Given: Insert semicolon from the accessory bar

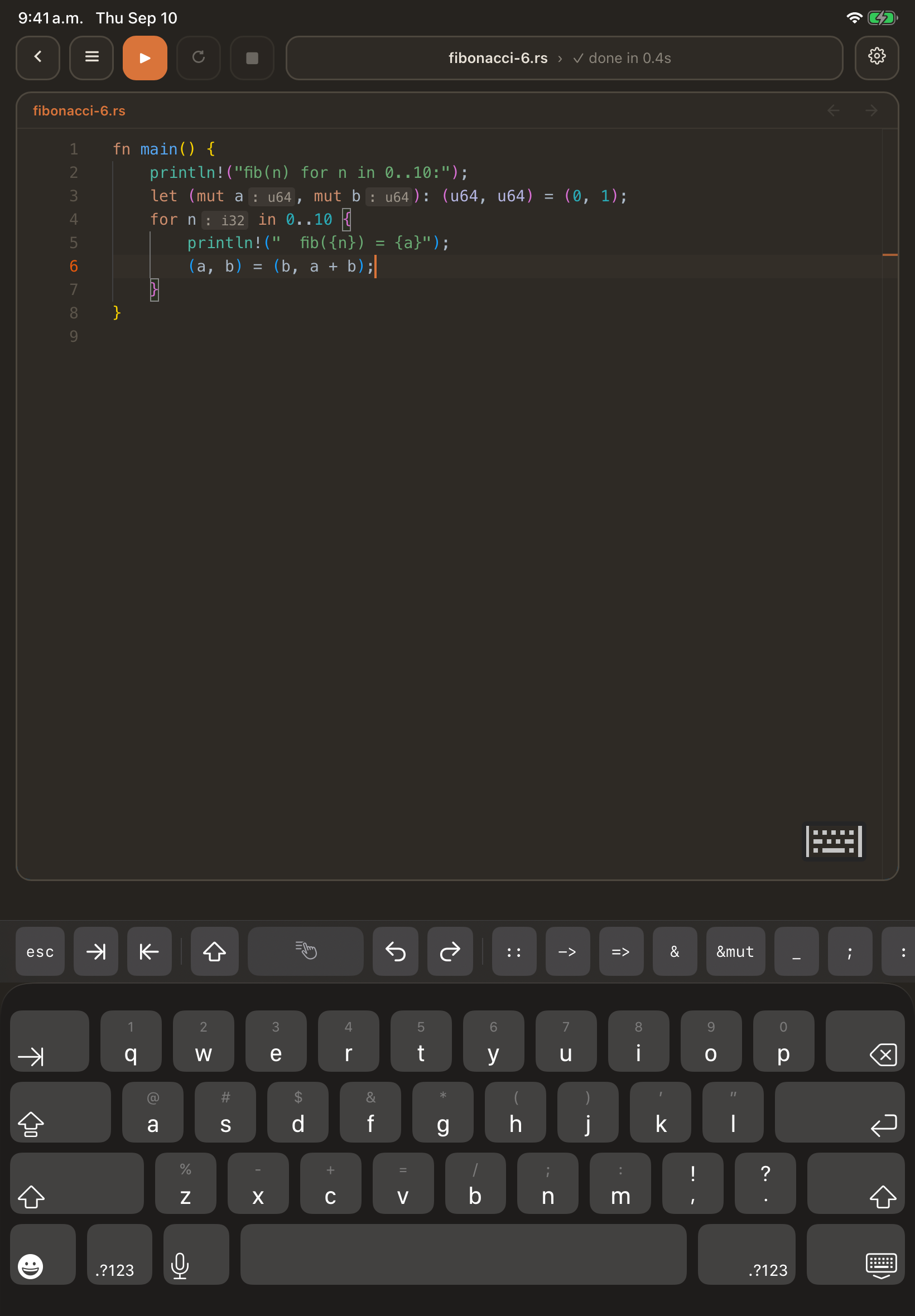Looking at the screenshot, I should point(850,951).
